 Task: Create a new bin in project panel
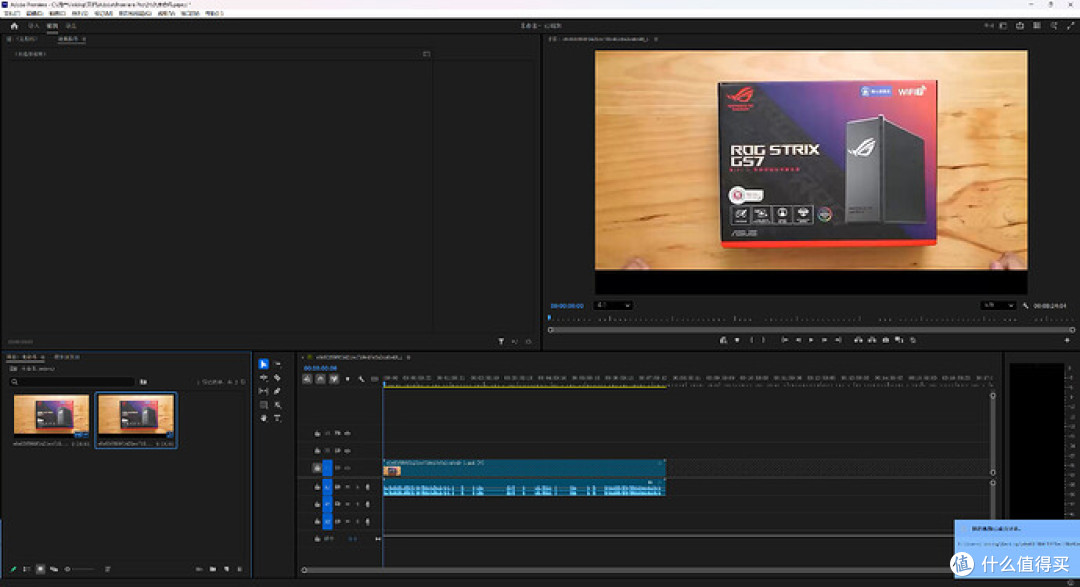pos(213,569)
